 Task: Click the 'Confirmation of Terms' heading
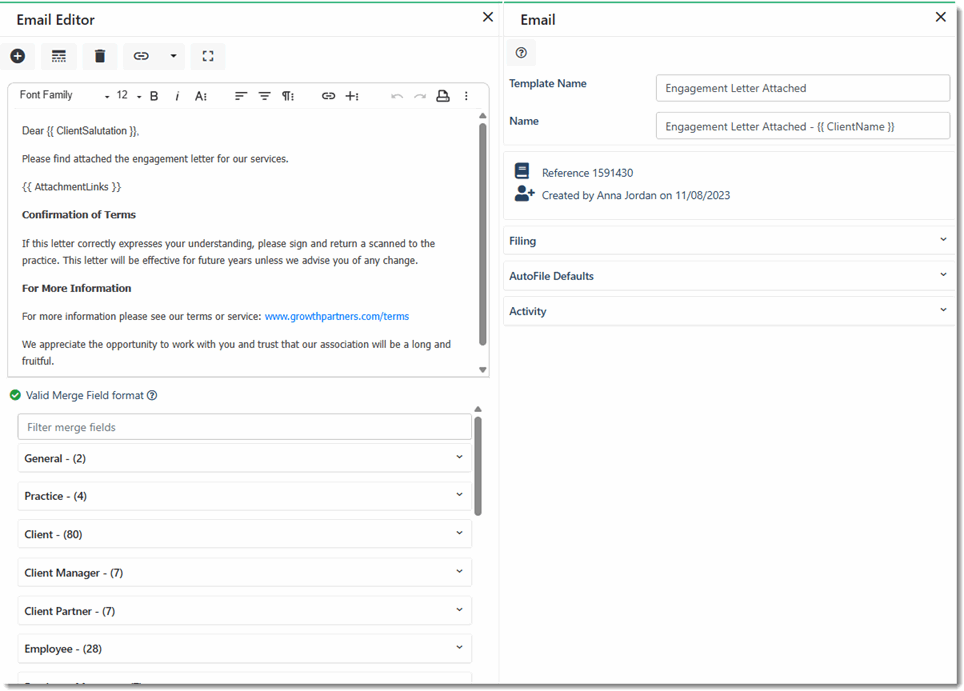79,215
